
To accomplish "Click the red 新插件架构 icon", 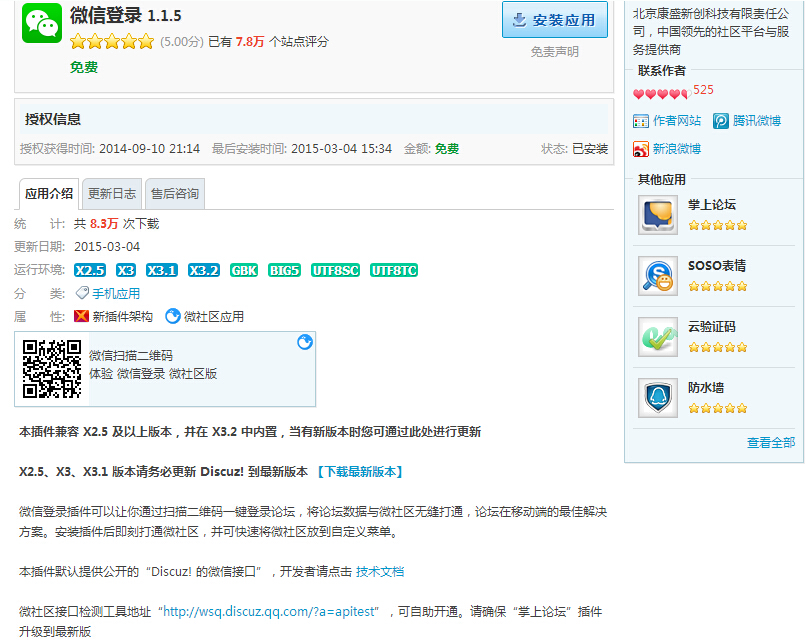I will 81,316.
